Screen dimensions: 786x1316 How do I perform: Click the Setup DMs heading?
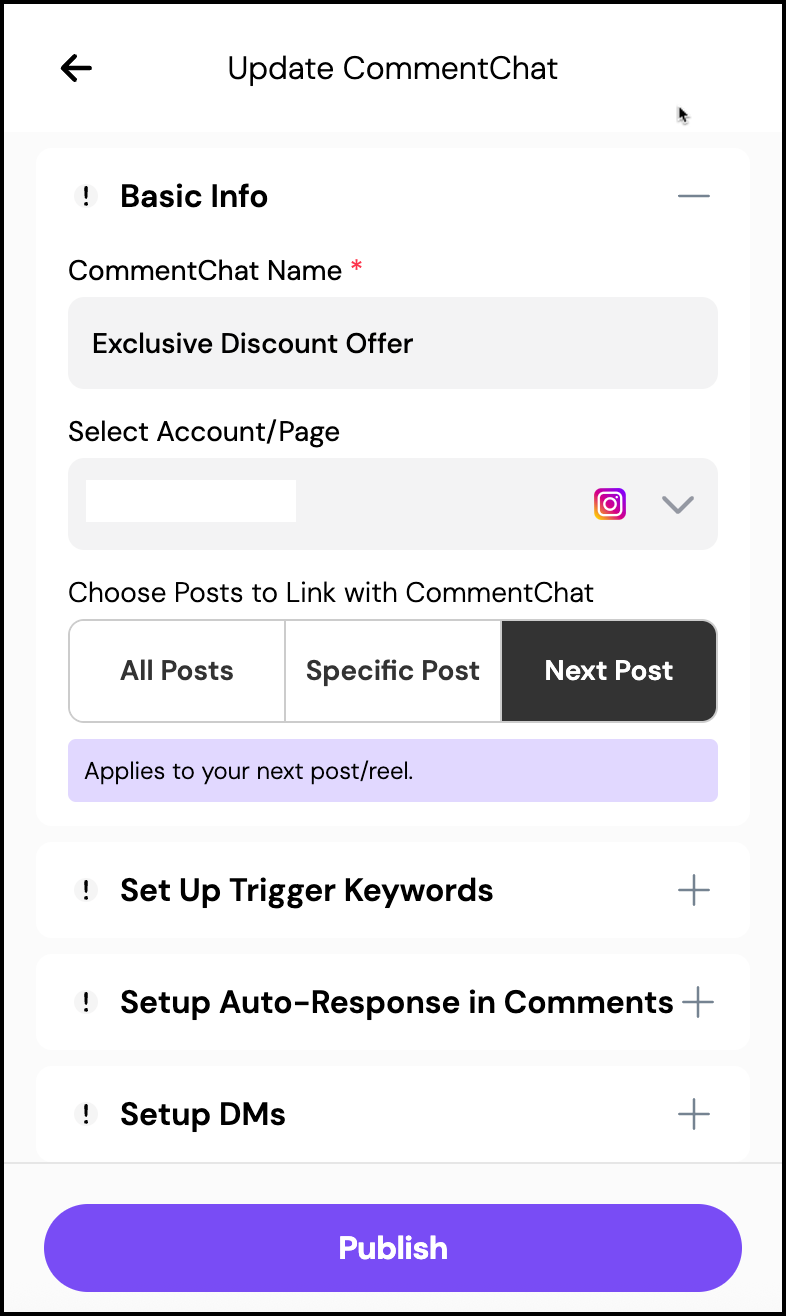203,1114
